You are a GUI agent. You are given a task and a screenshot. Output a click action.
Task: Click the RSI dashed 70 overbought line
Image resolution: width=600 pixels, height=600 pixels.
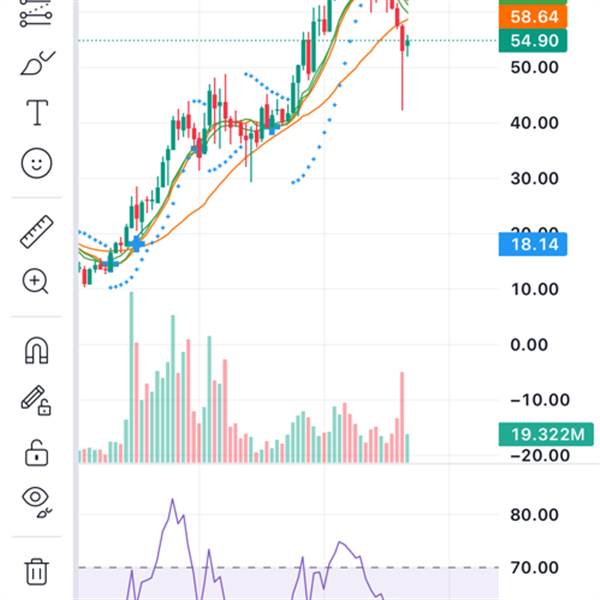point(289,567)
